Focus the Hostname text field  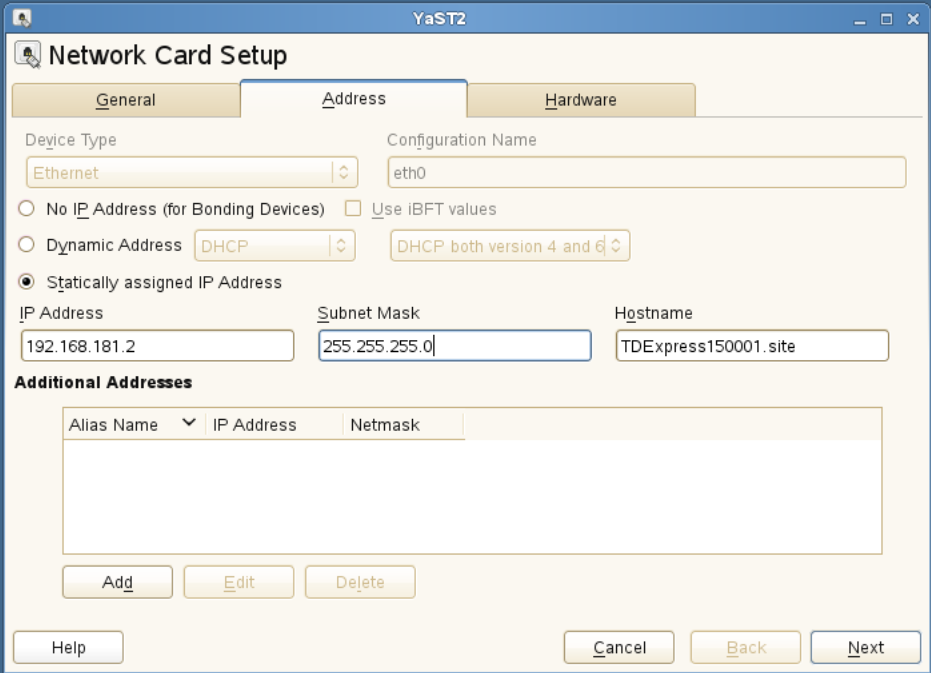(750, 346)
